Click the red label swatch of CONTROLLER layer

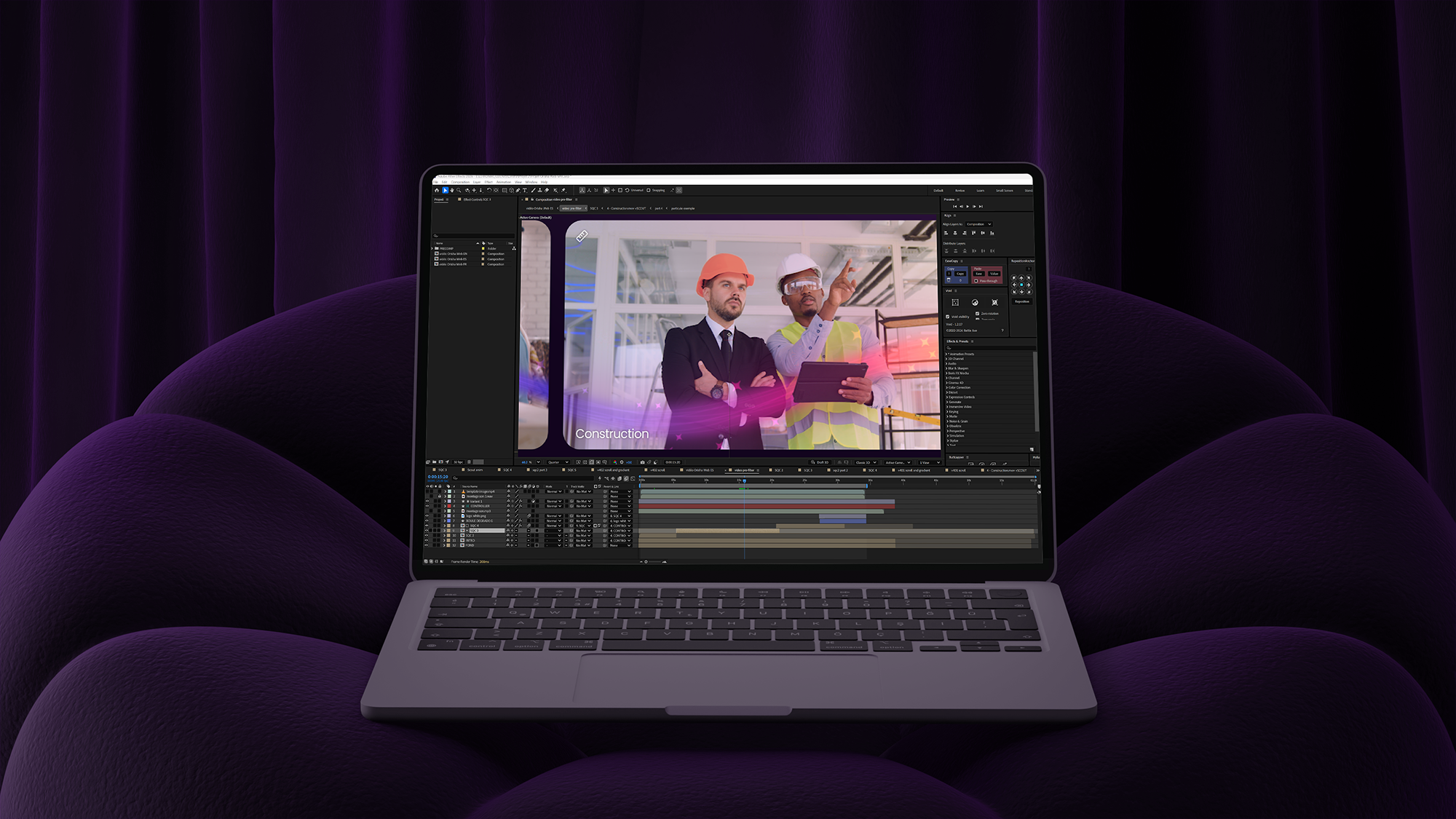click(449, 507)
